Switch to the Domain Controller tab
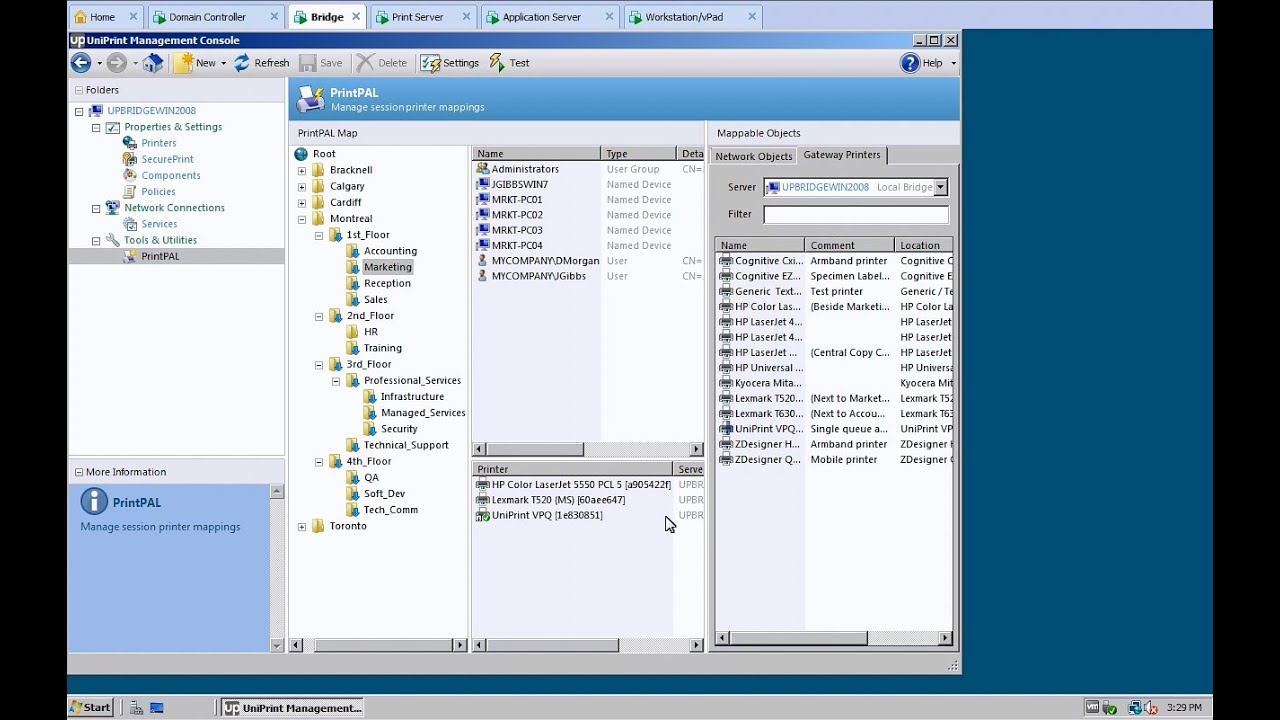The width and height of the screenshot is (1280, 720). (x=207, y=17)
